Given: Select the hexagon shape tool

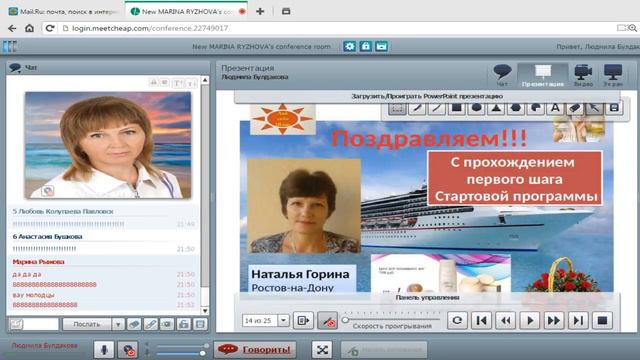Looking at the screenshot, I should click(x=516, y=108).
